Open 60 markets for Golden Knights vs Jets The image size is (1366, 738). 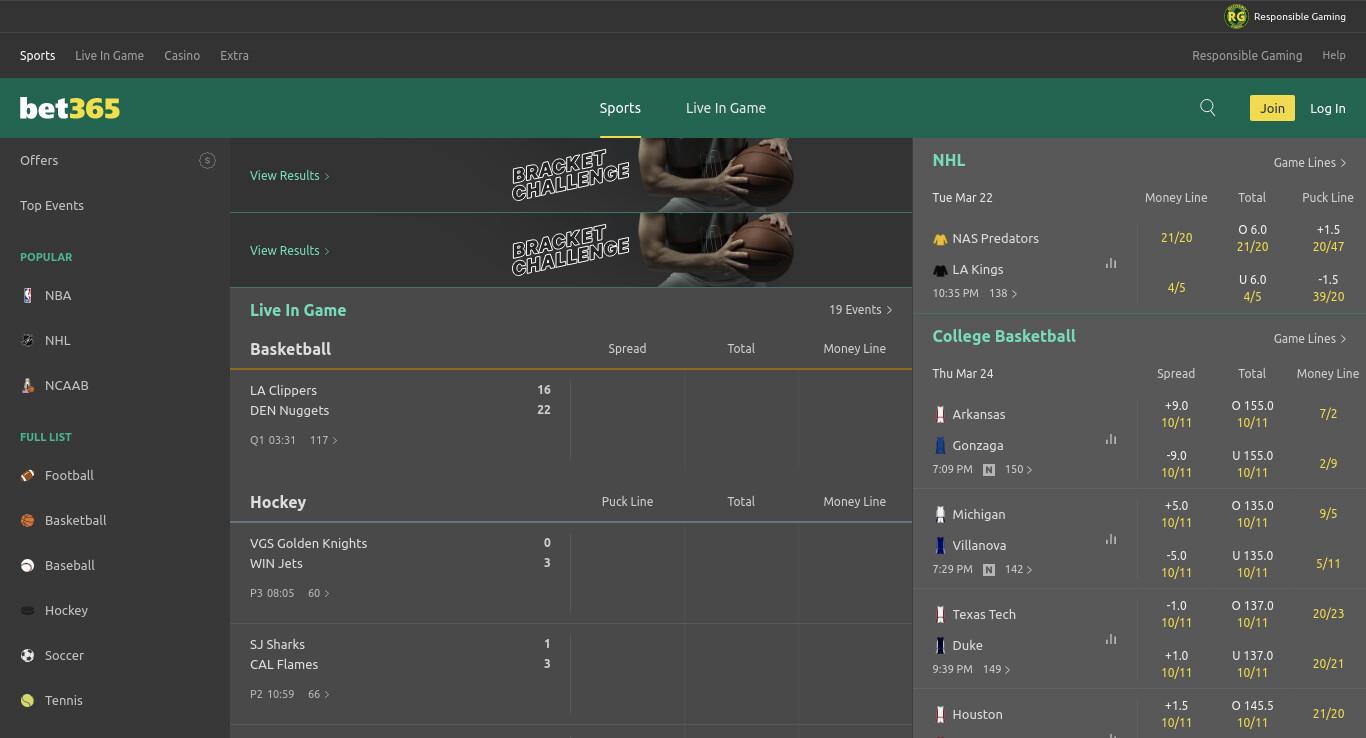tap(319, 593)
